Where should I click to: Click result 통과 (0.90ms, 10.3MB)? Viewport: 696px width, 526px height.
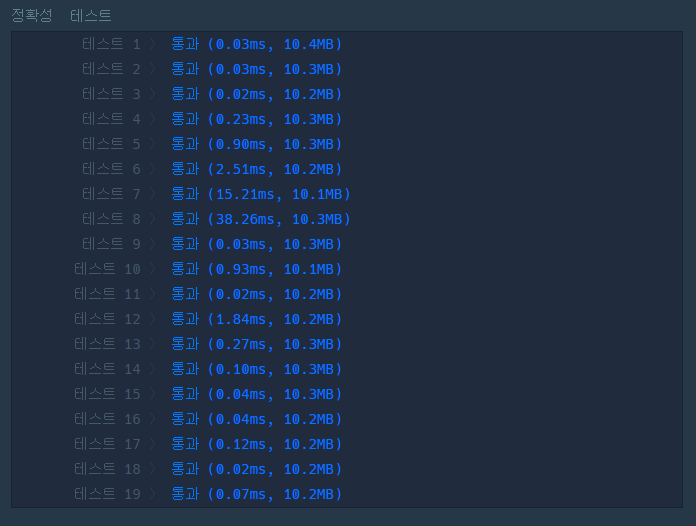tap(257, 144)
